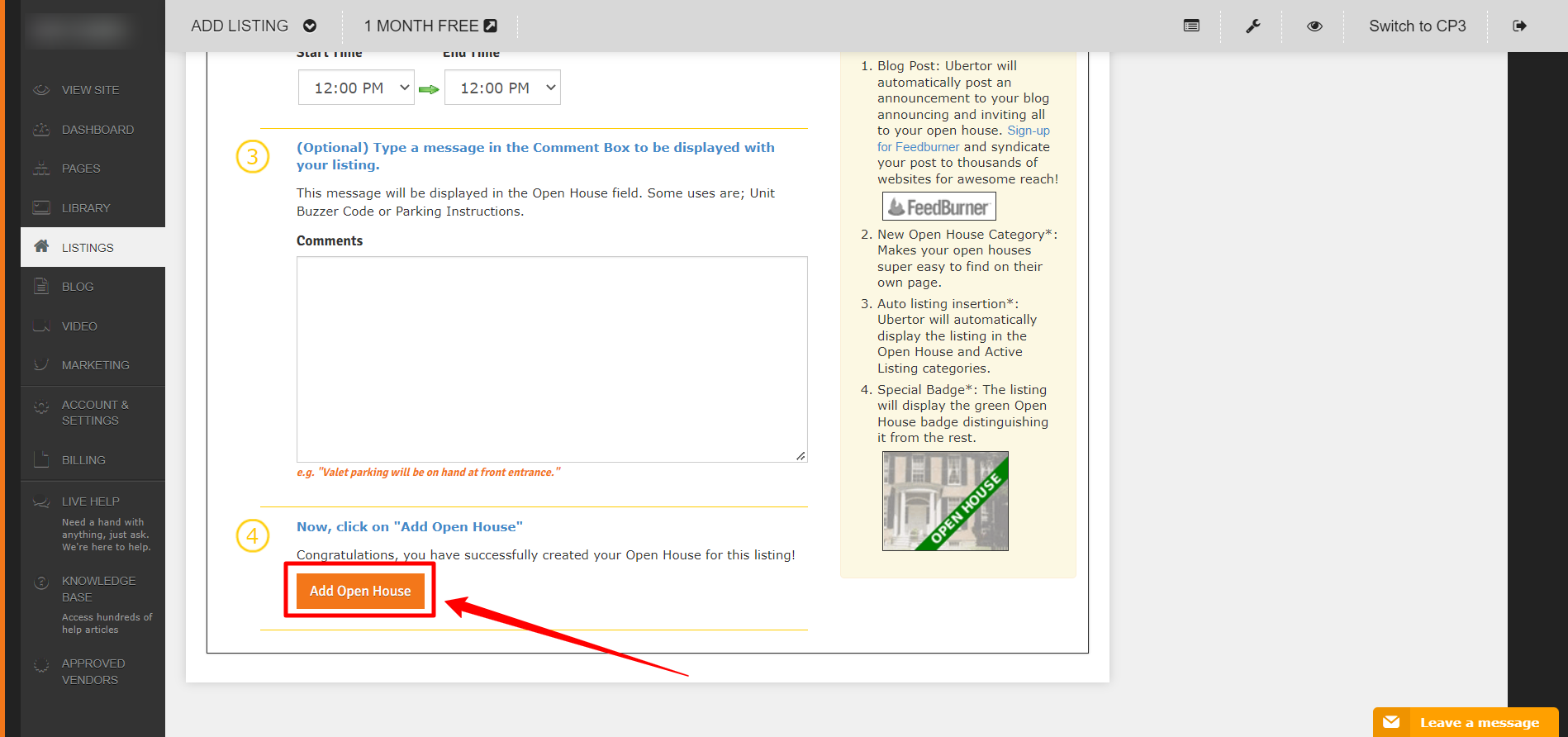Viewport: 1568px width, 737px height.
Task: Click the "Access hundreds of help articles" text
Action: point(107,624)
